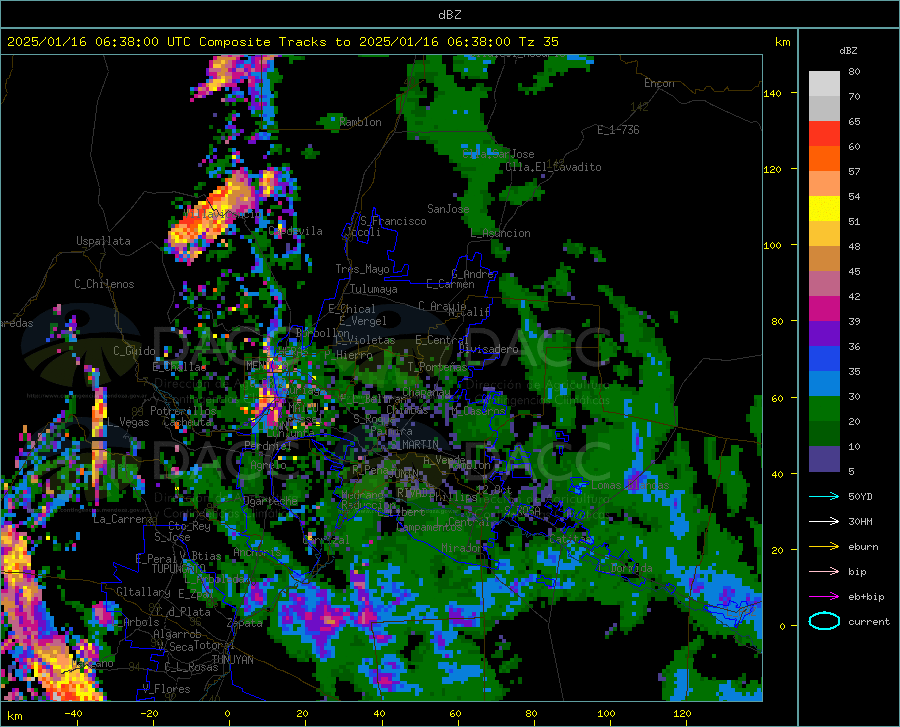Click the 140 km y-axis tick
Screen dimensions: 900x727
tap(772, 94)
